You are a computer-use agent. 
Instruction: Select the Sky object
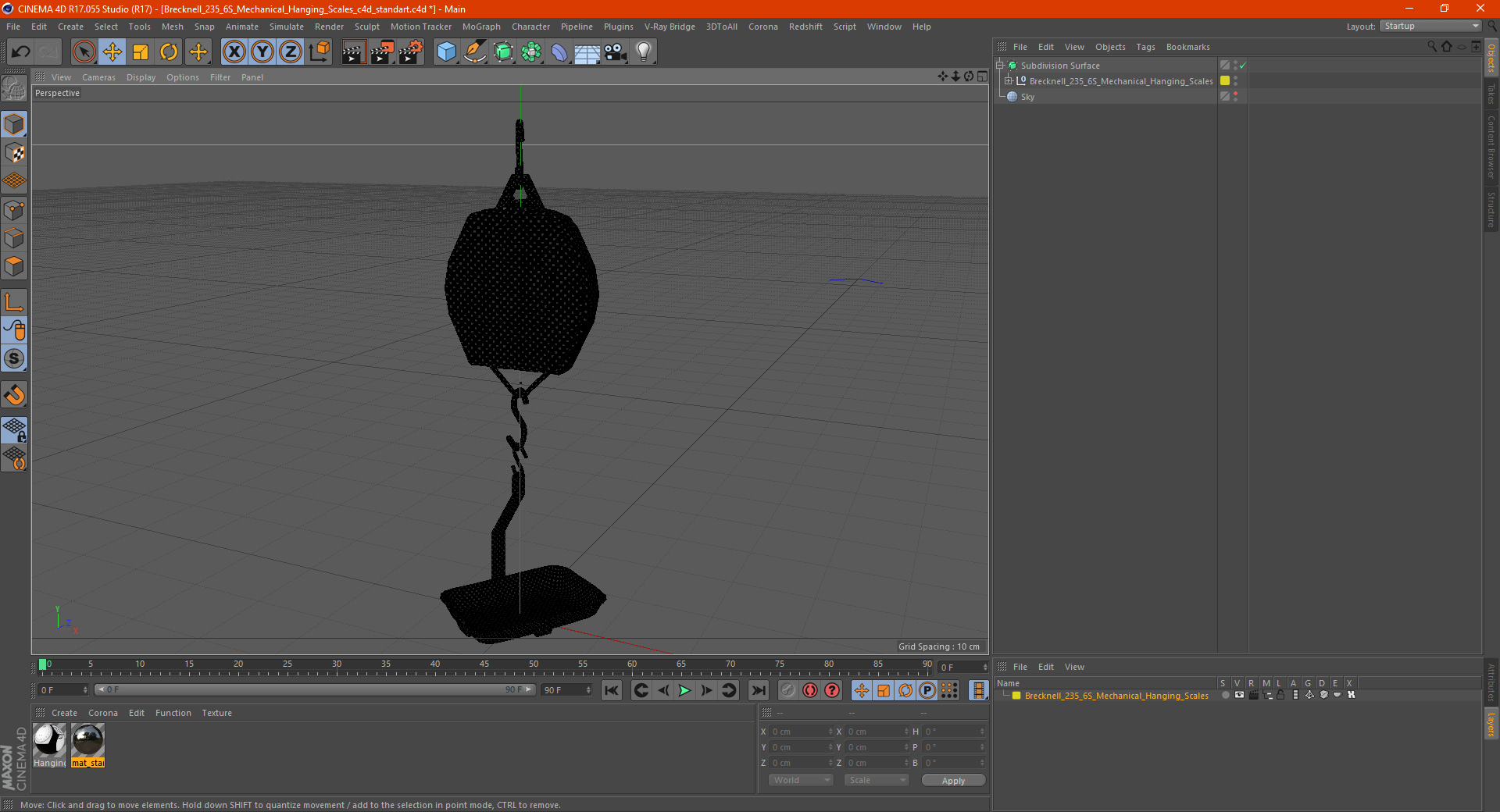point(1027,97)
